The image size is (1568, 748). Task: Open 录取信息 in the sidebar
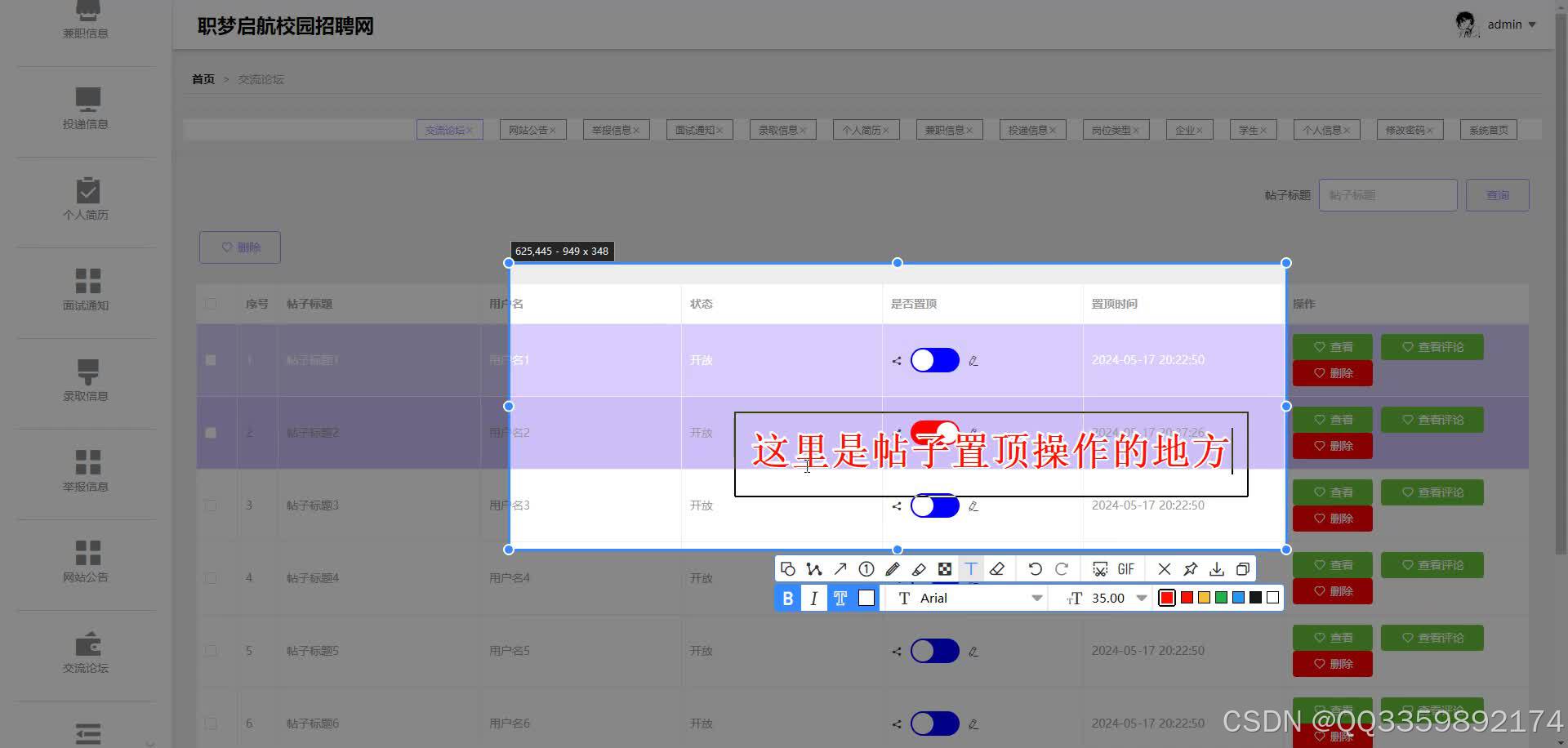(86, 381)
